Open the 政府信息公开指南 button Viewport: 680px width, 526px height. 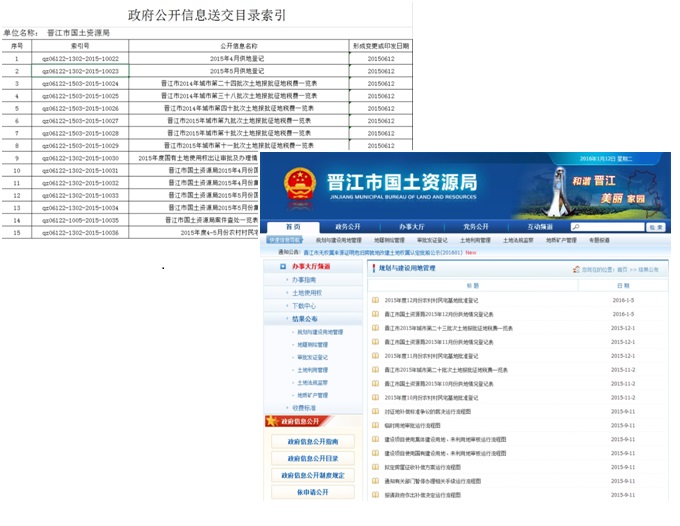tap(312, 441)
